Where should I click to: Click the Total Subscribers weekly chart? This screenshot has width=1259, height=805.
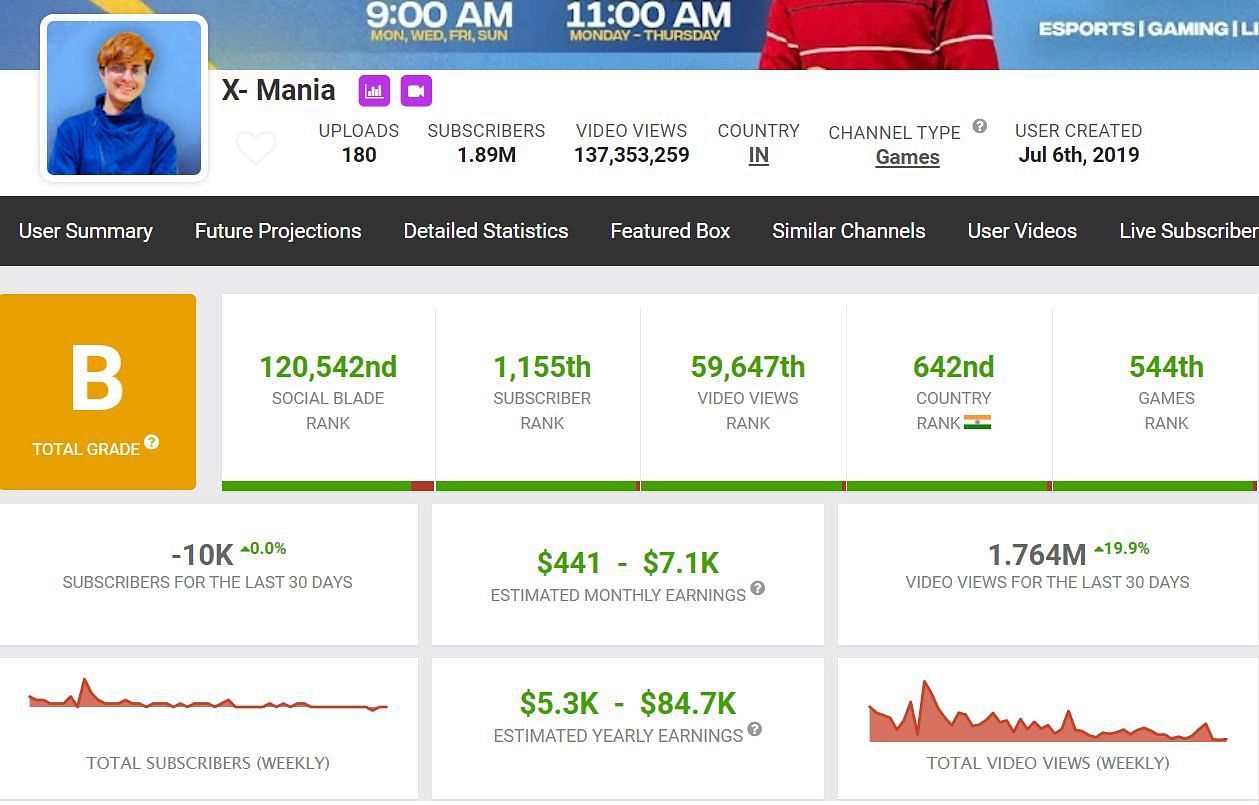208,700
